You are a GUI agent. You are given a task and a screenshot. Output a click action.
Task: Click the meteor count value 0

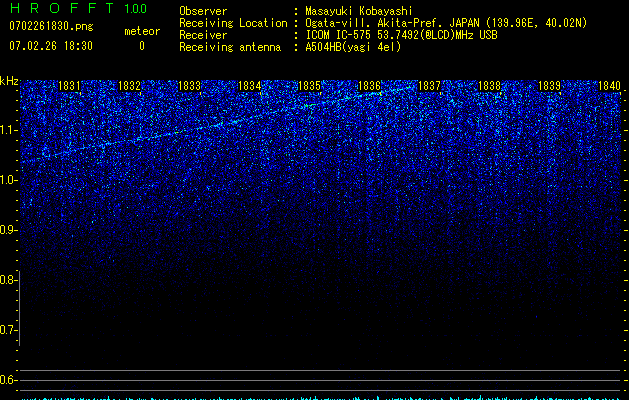coord(142,46)
